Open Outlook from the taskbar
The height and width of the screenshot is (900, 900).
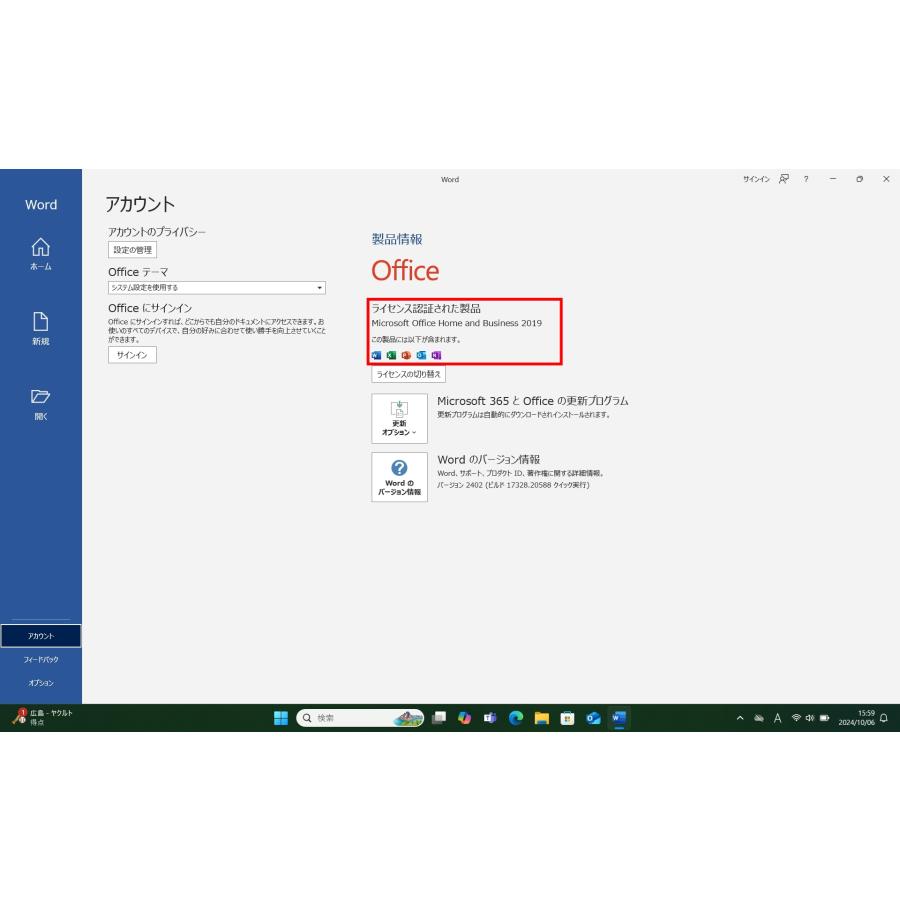tap(593, 718)
